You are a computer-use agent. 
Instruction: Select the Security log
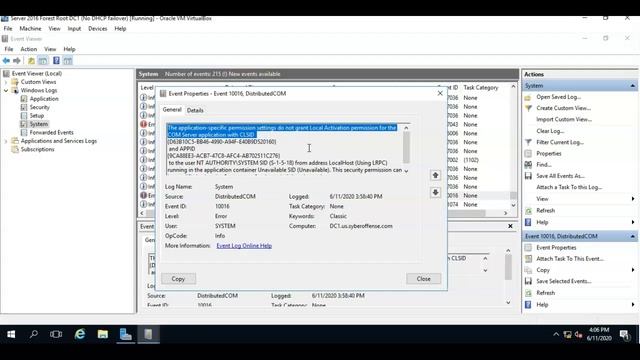(x=40, y=107)
